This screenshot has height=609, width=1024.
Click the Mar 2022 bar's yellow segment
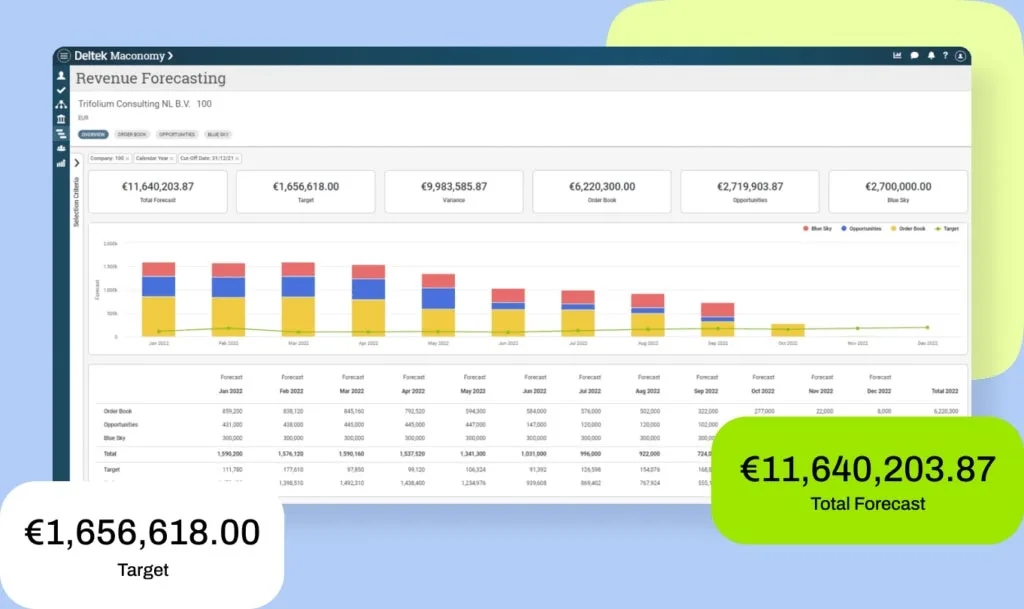298,317
